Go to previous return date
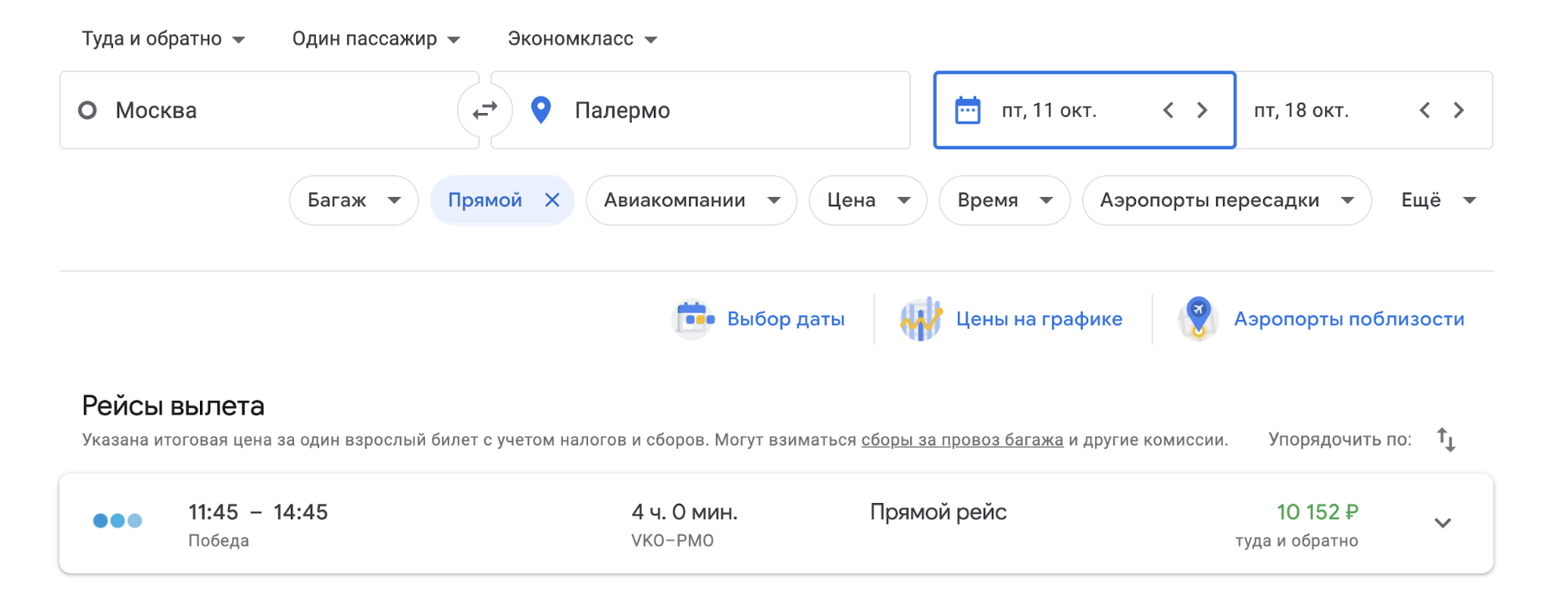 1425,111
